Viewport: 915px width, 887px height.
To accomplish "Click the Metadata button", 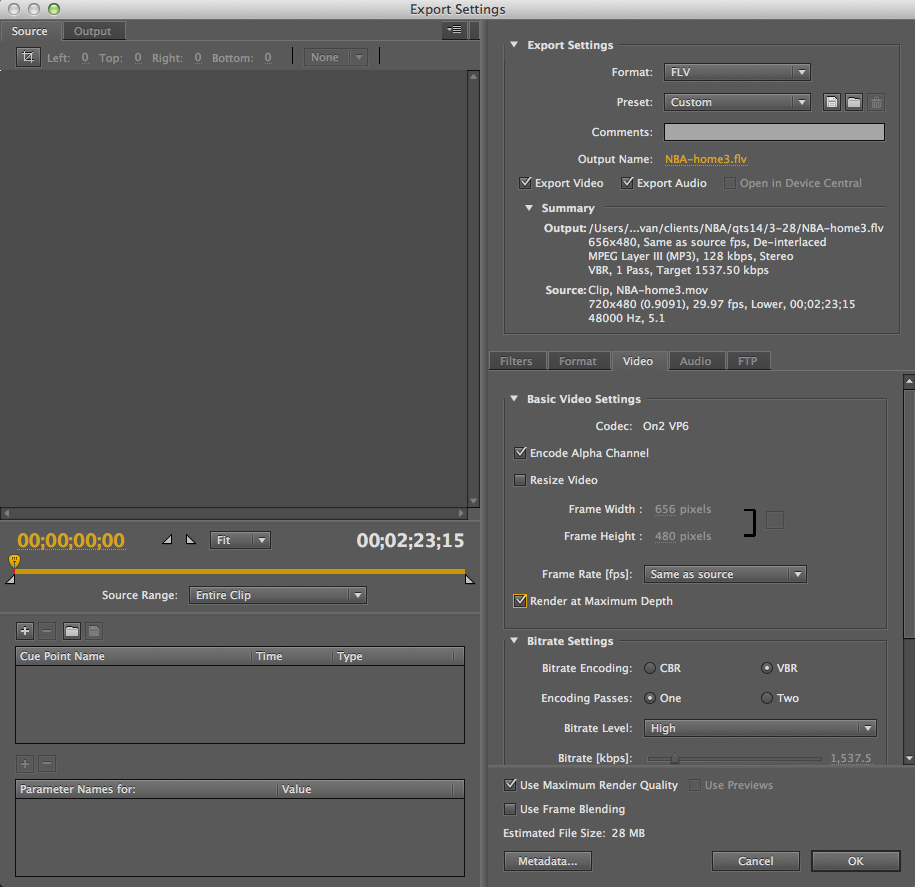I will 548,861.
